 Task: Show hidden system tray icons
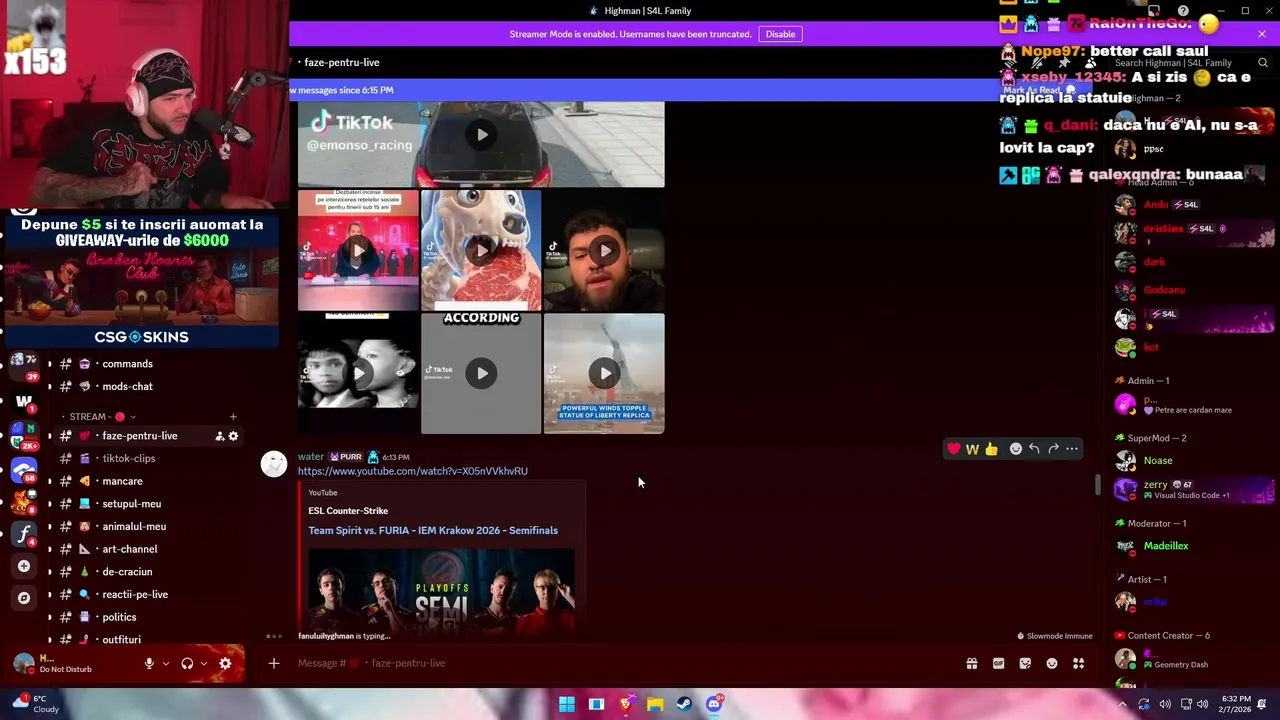(x=1122, y=704)
